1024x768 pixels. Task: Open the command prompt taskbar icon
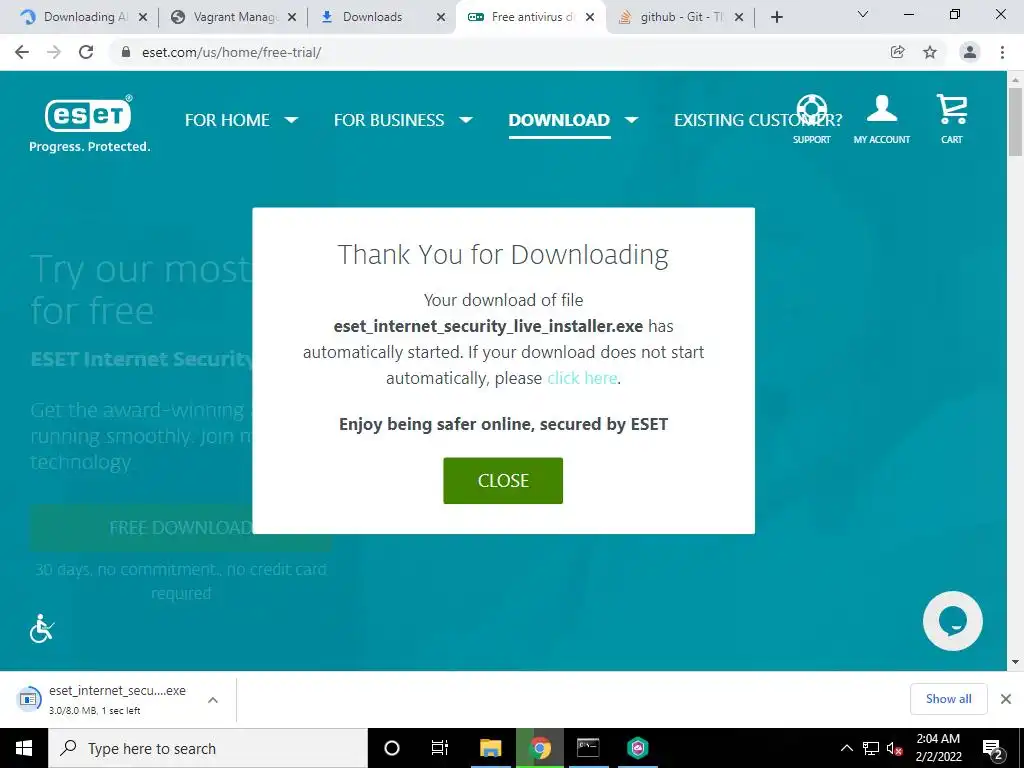coord(588,748)
